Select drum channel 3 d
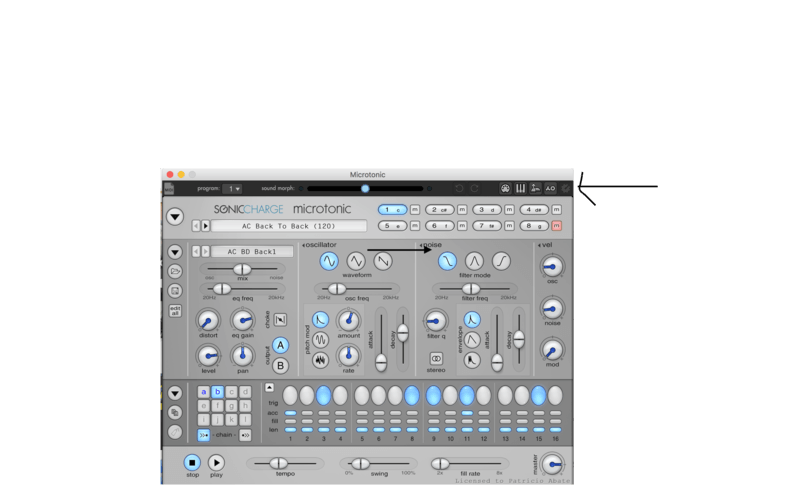 [487, 210]
